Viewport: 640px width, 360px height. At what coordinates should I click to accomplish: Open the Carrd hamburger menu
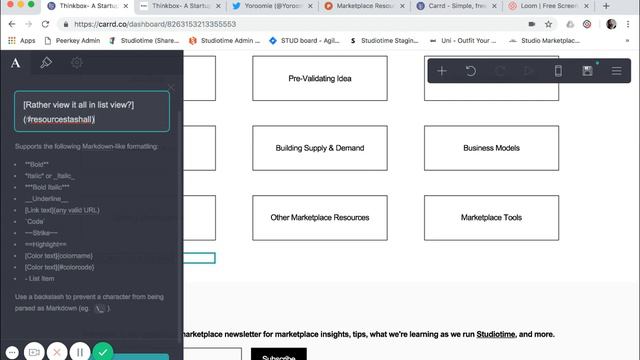tap(616, 71)
